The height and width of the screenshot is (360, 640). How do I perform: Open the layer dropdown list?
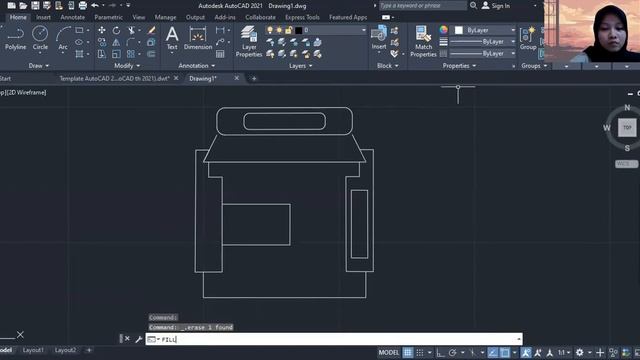click(364, 30)
